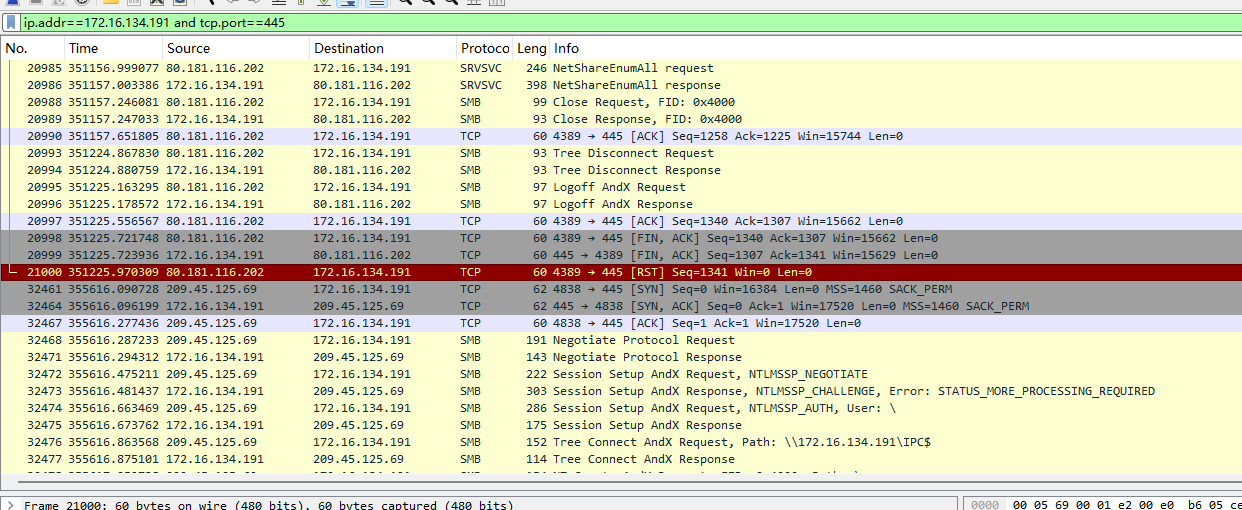Sort by the Protocol column header

[x=485, y=48]
